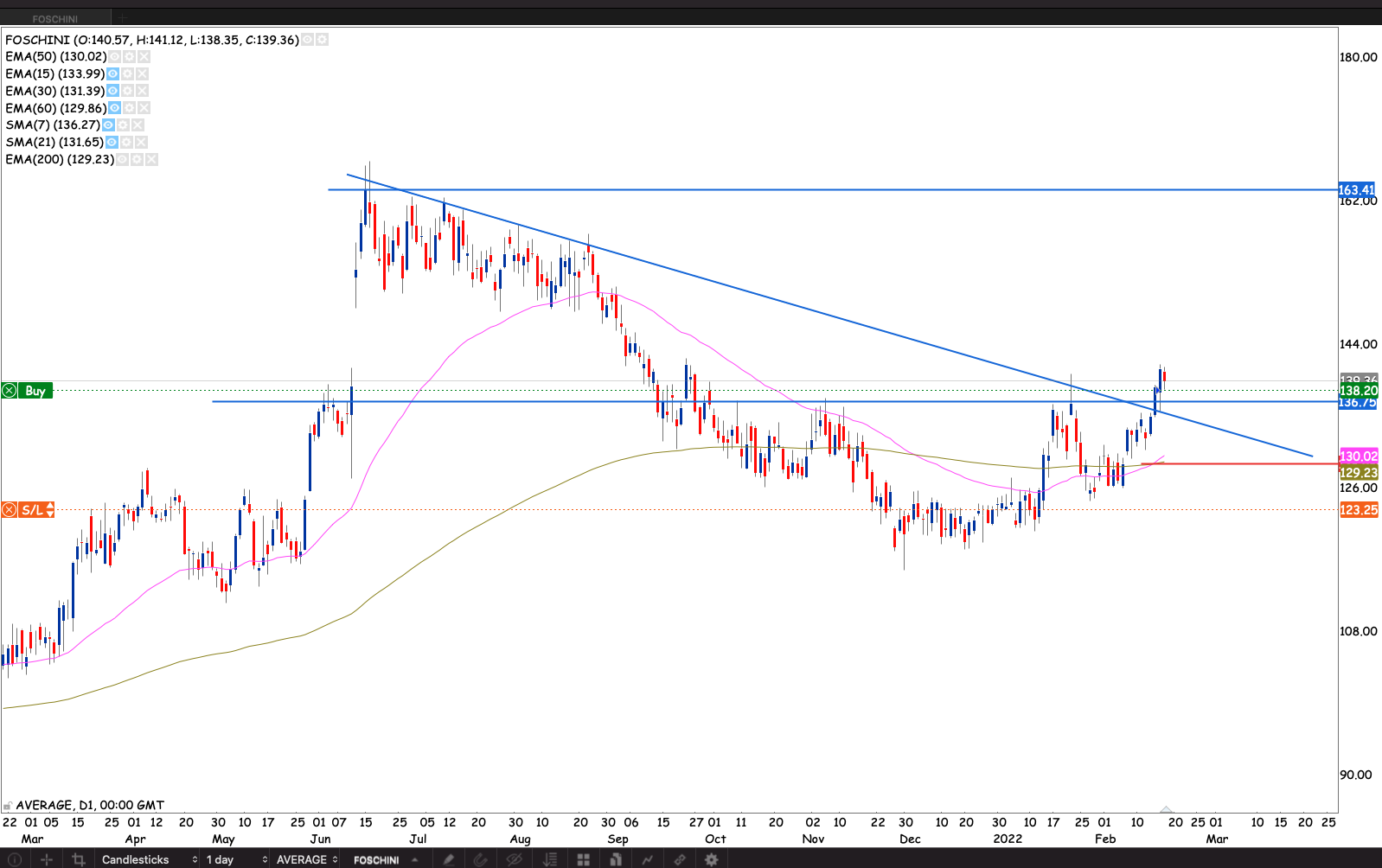Click the green Buy order label

click(35, 391)
